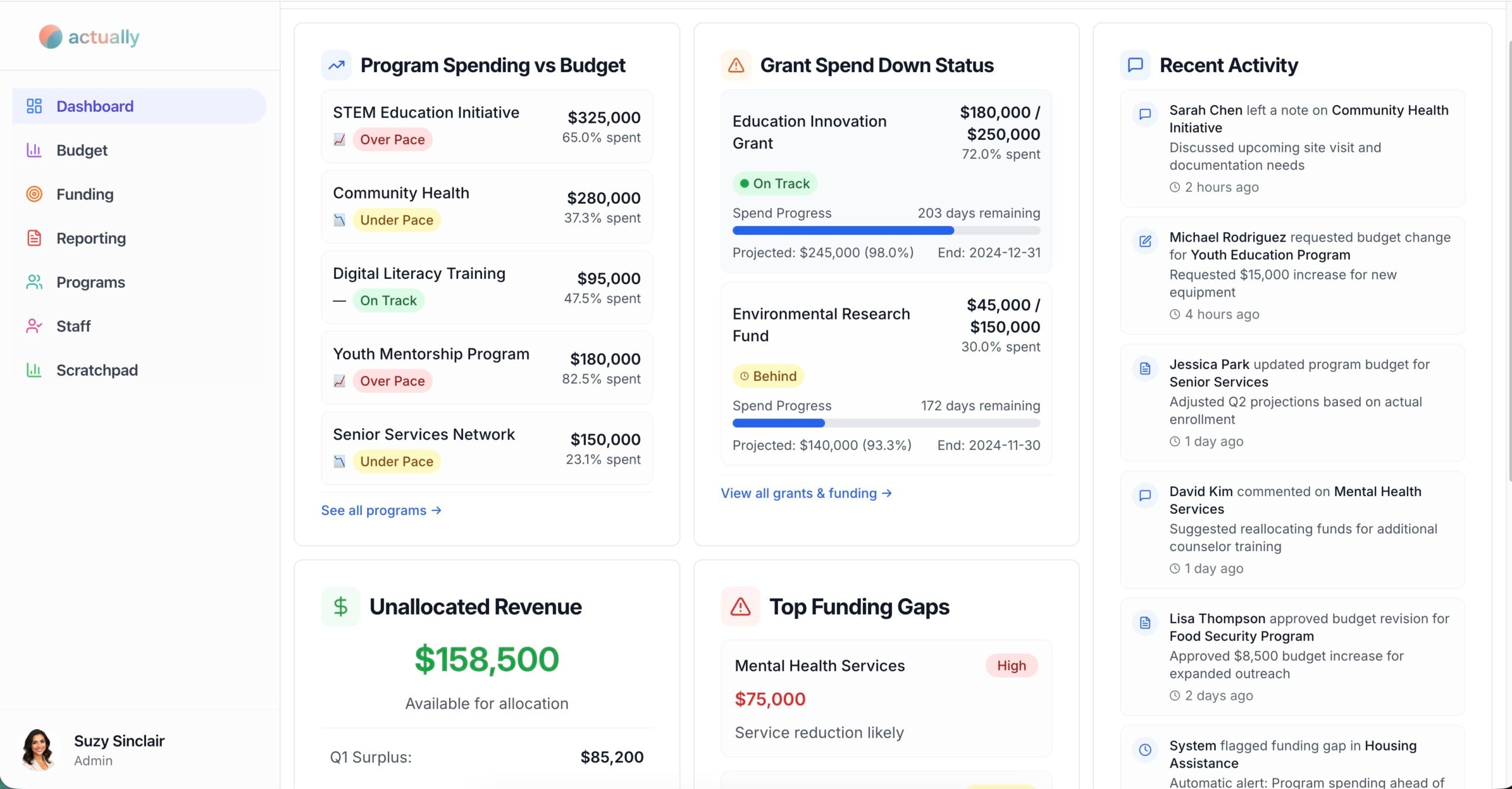Select the High priority badge on Mental Health
Screen dimensions: 1512x789
click(x=1011, y=666)
